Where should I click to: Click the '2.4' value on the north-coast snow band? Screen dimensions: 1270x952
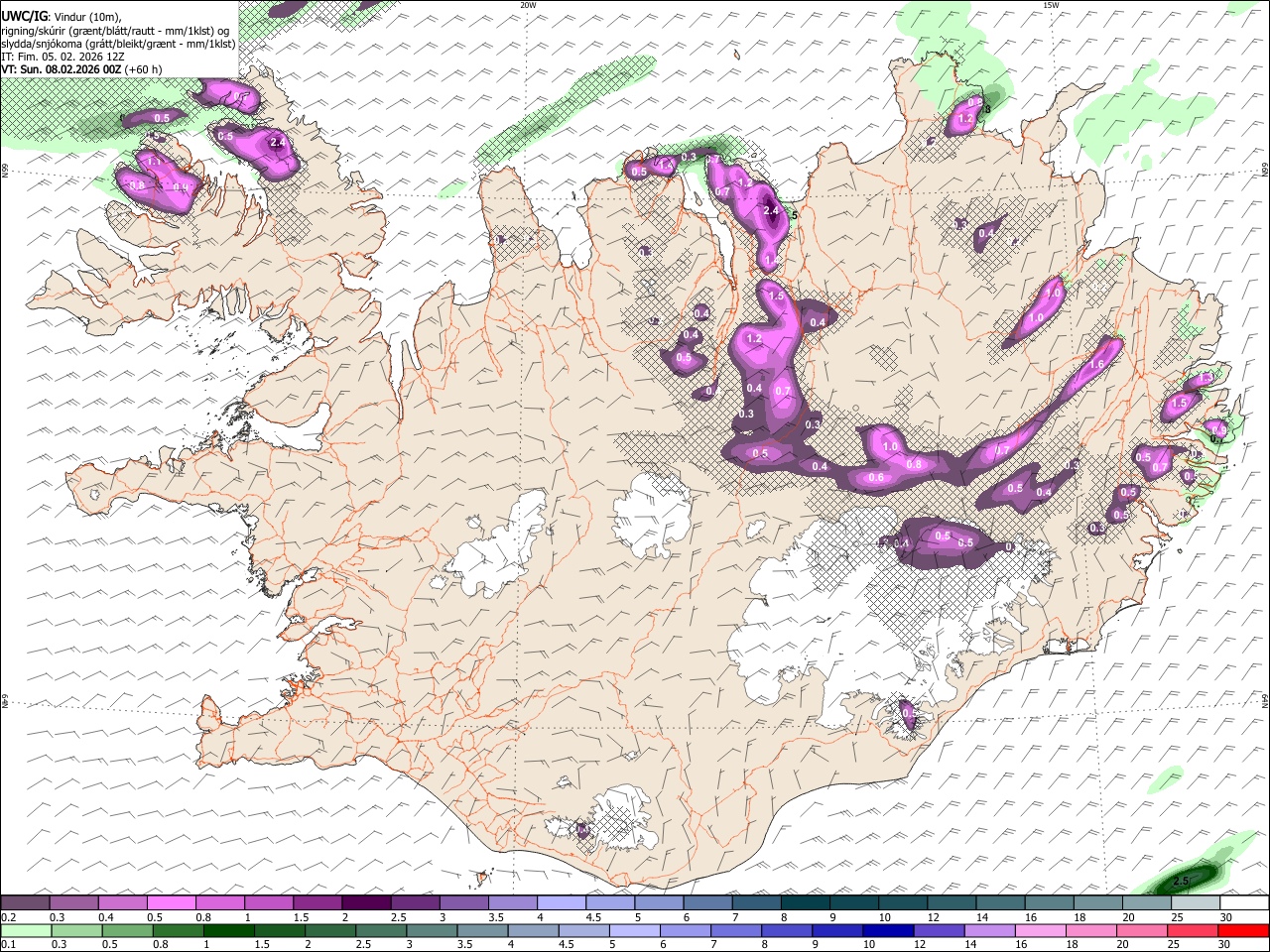[x=772, y=210]
